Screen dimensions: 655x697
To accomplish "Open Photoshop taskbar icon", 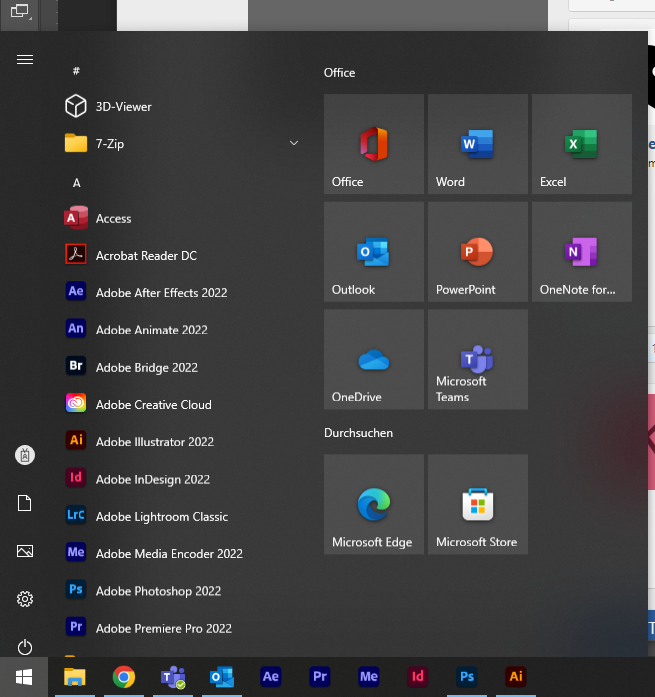I will click(x=467, y=677).
